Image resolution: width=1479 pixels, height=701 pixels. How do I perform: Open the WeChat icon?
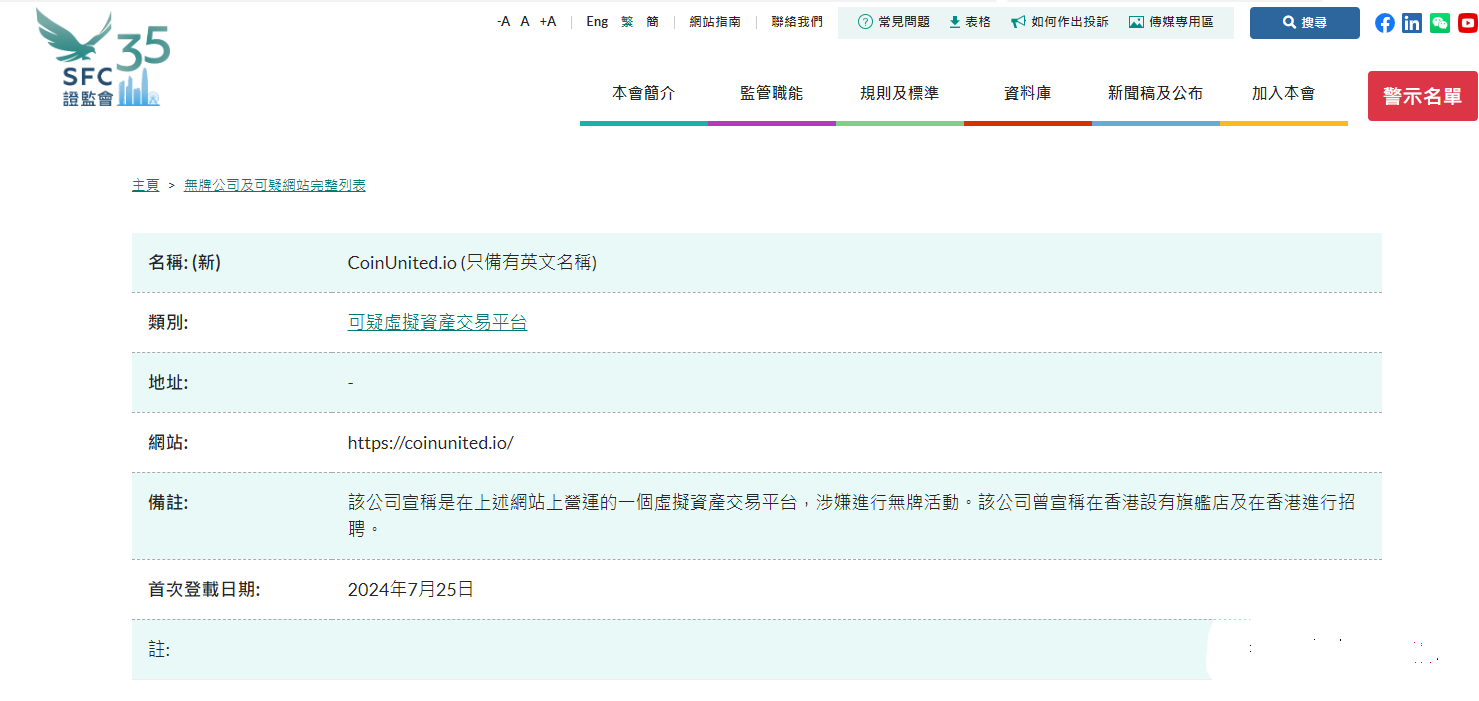point(1439,22)
